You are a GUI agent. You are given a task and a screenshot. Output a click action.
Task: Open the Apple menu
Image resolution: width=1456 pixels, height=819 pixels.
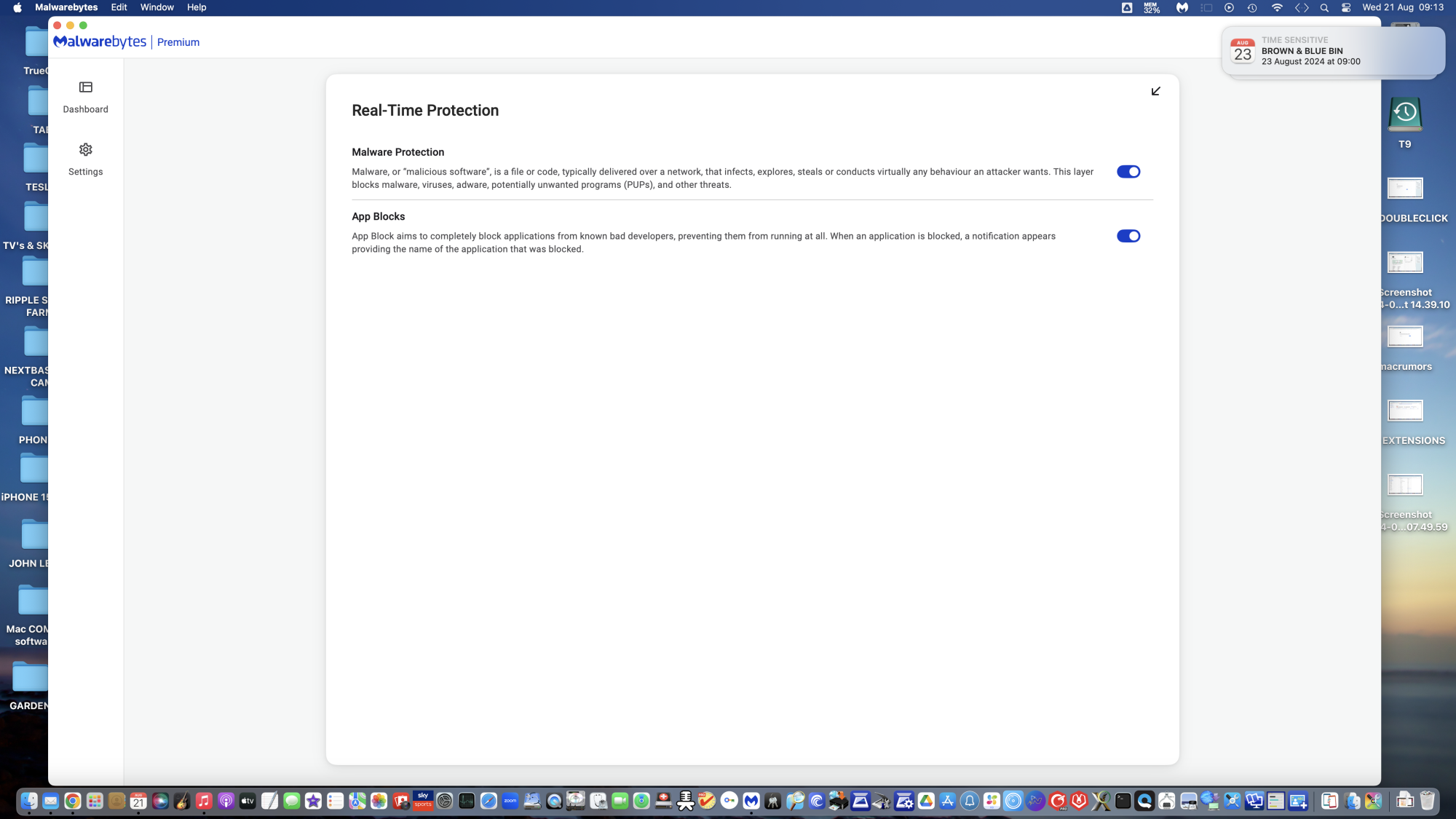pos(17,7)
